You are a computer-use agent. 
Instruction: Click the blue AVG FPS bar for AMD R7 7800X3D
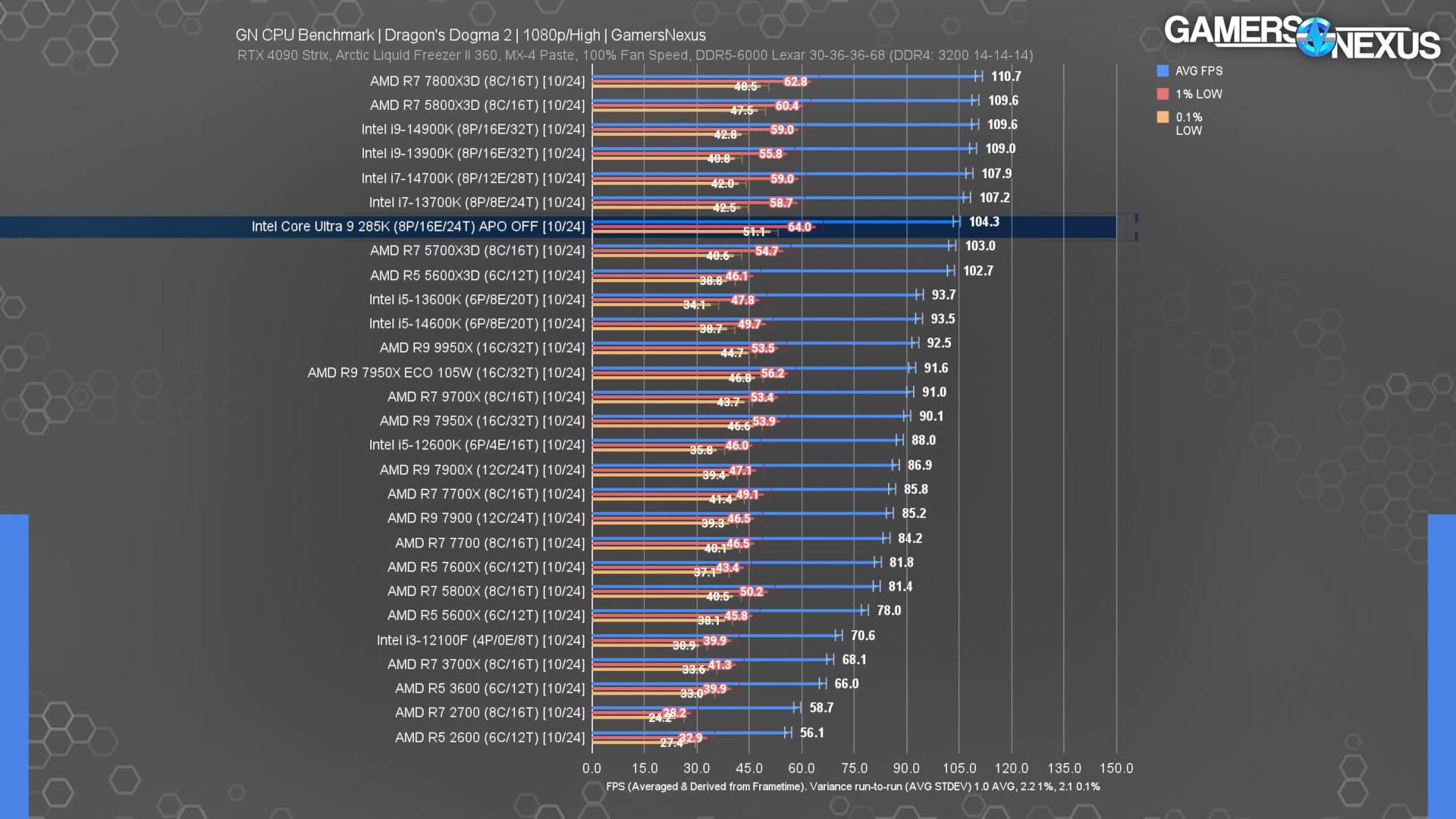tap(785, 76)
